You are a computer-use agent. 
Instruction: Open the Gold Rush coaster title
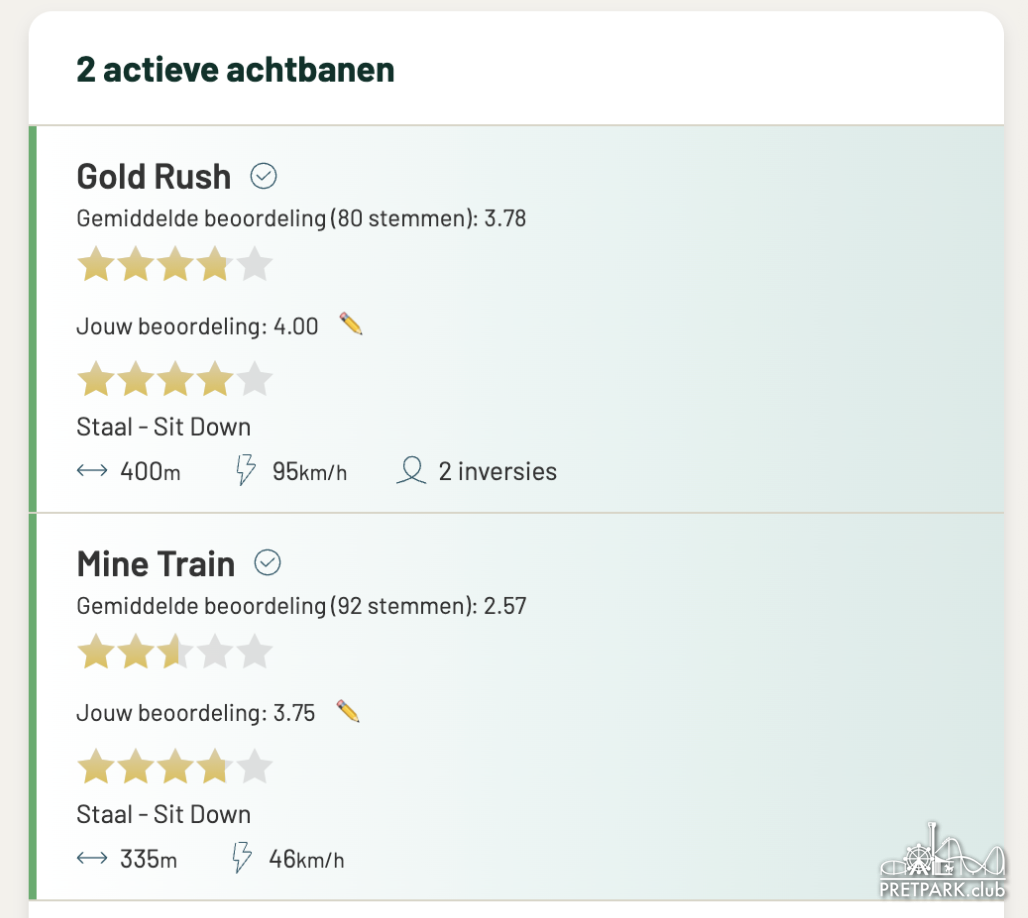coord(154,177)
